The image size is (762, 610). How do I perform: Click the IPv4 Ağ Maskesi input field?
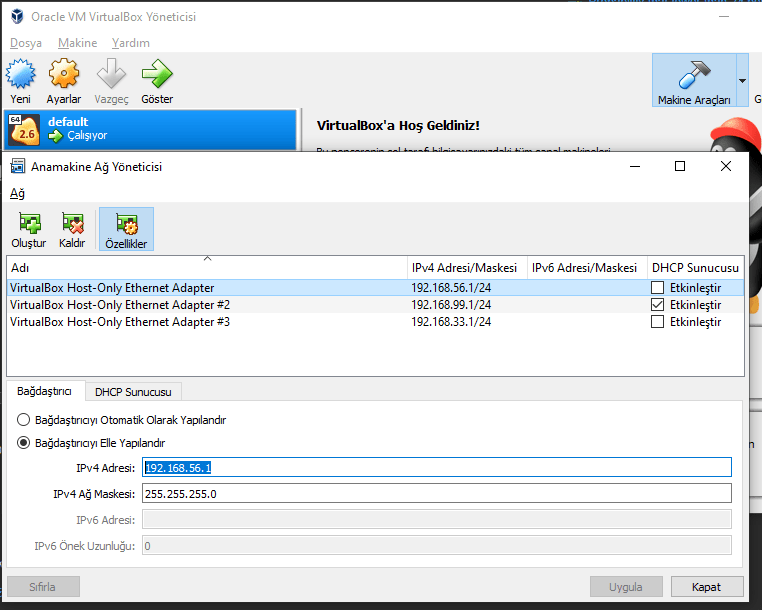click(436, 493)
